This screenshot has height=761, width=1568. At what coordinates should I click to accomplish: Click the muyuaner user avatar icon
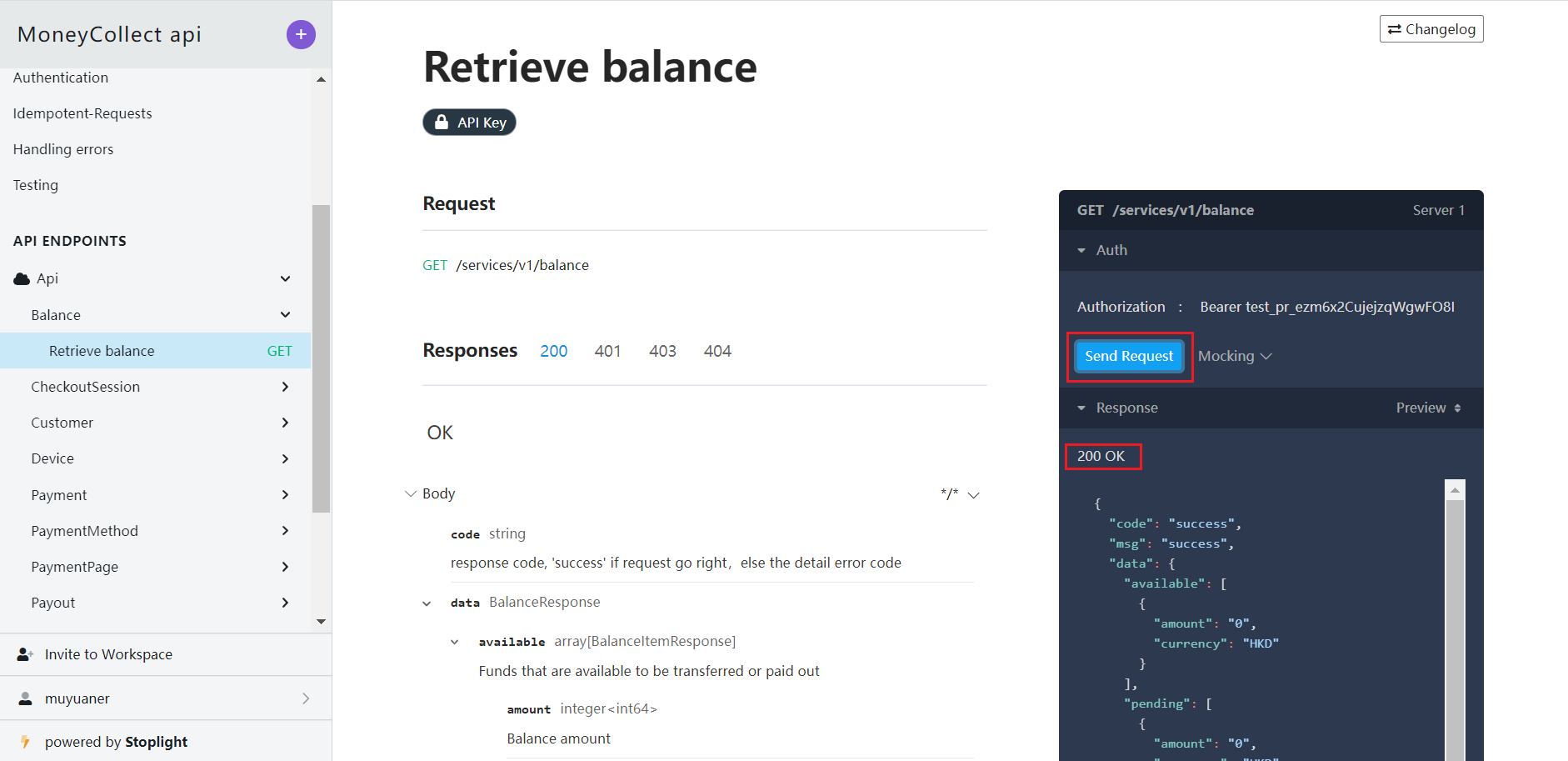[x=25, y=698]
